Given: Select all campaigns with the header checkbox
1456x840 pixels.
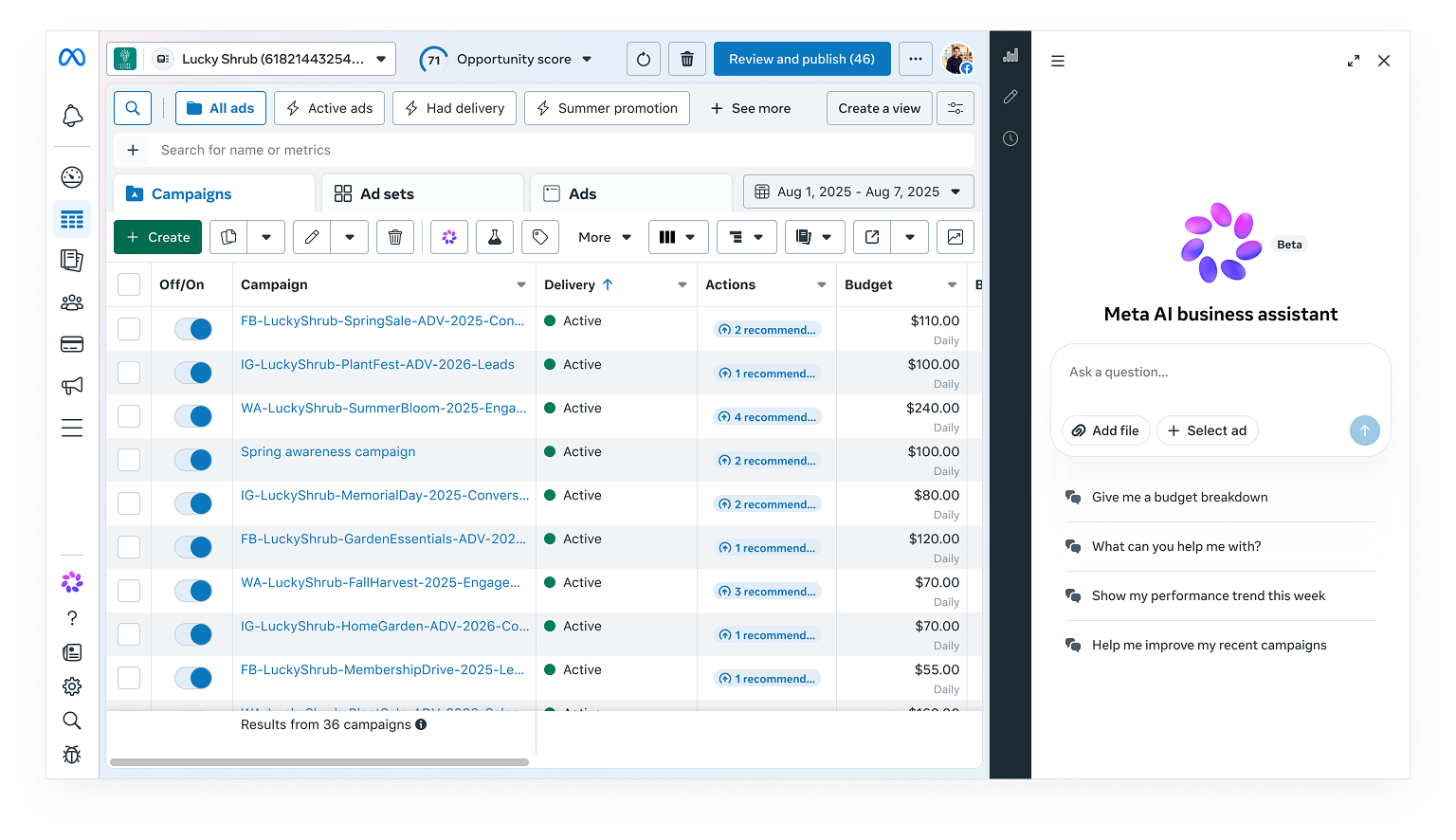Looking at the screenshot, I should [129, 284].
